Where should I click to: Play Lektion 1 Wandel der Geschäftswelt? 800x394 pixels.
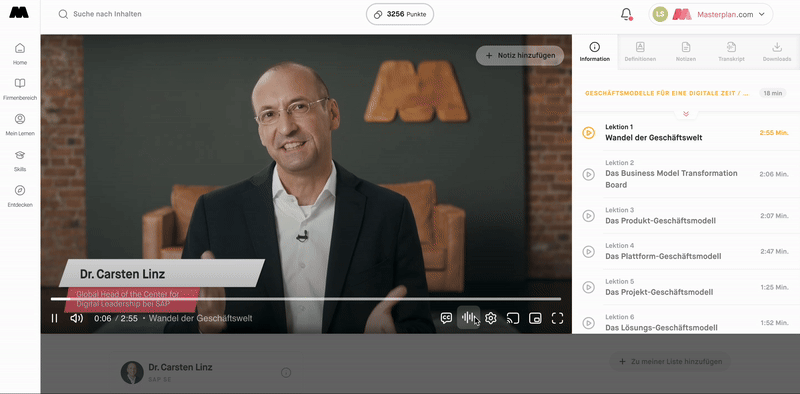click(588, 133)
